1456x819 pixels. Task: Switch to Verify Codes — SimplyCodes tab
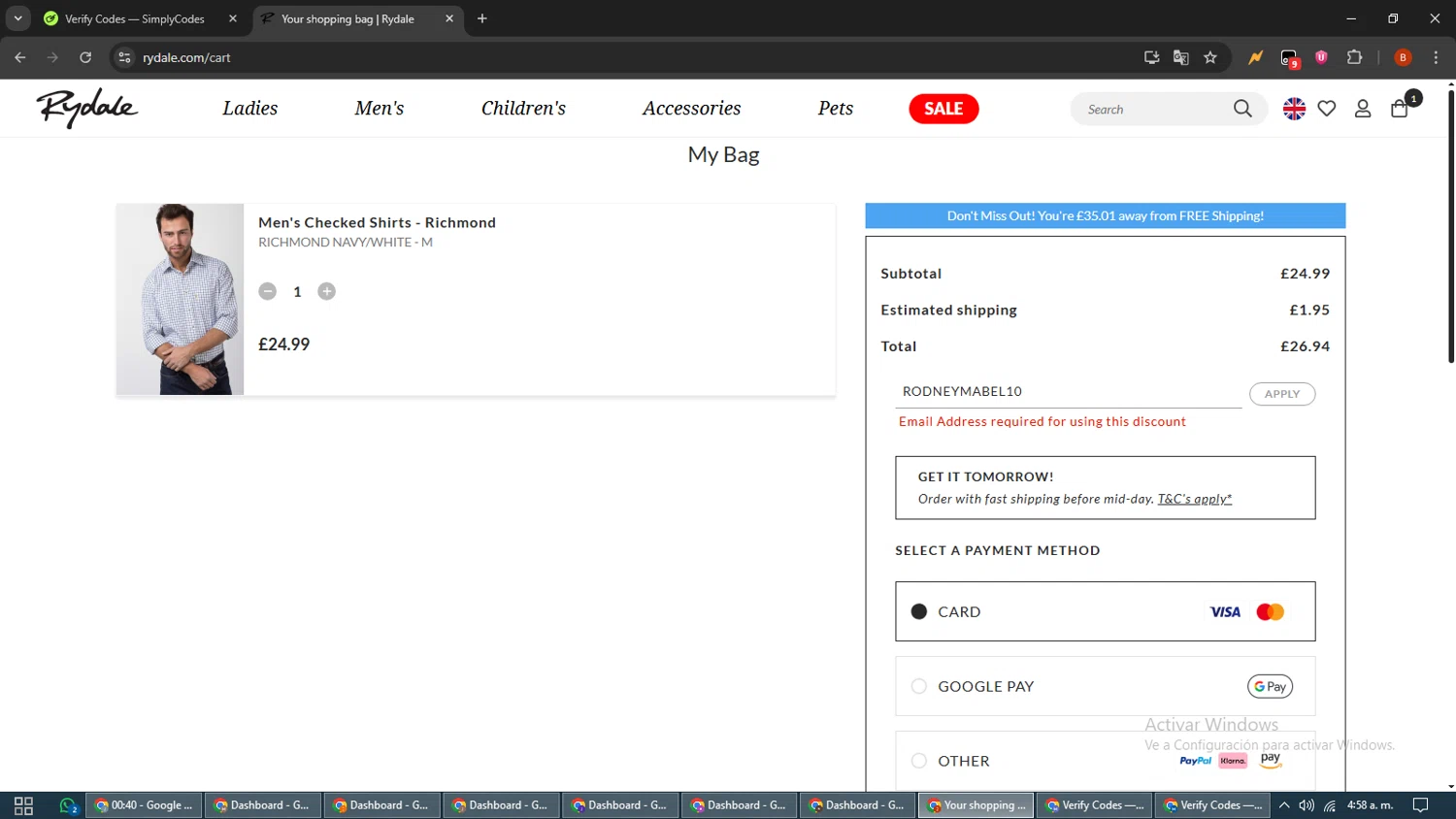[134, 18]
